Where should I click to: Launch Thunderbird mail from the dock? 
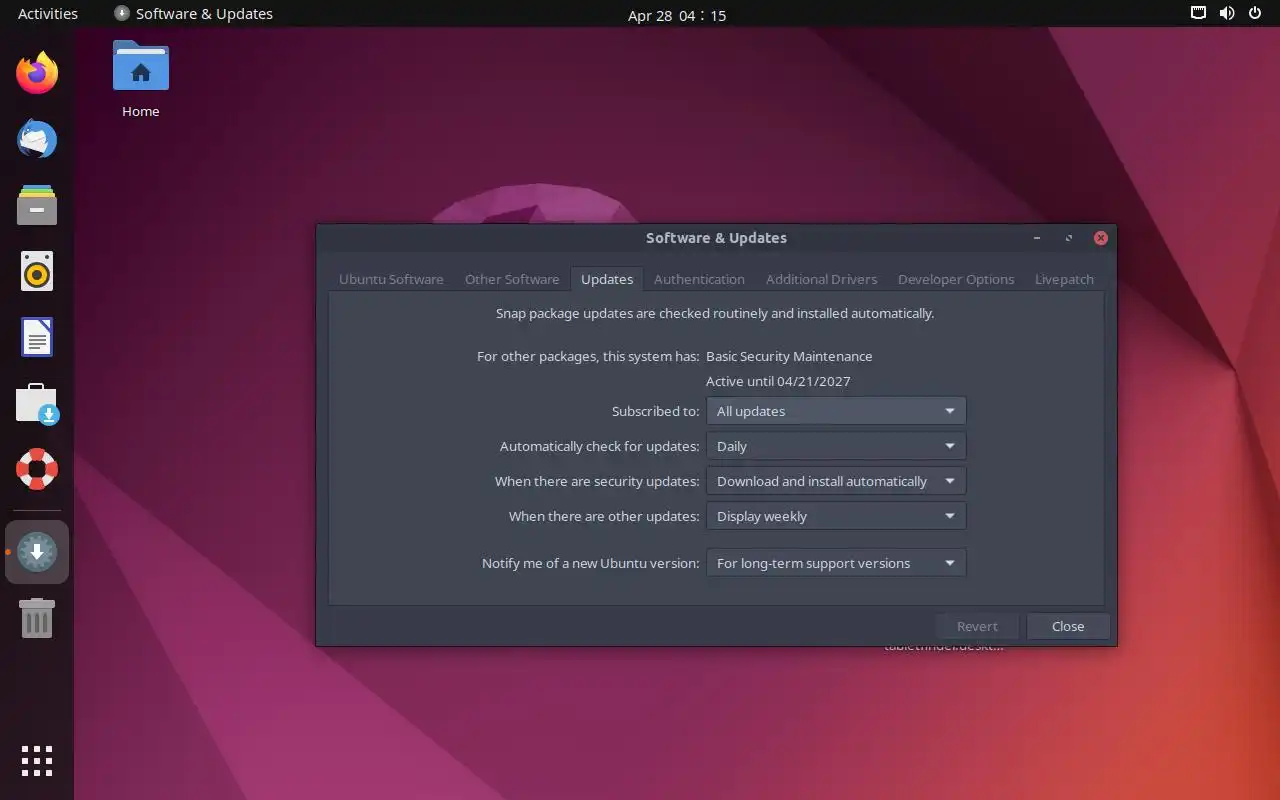pos(37,139)
